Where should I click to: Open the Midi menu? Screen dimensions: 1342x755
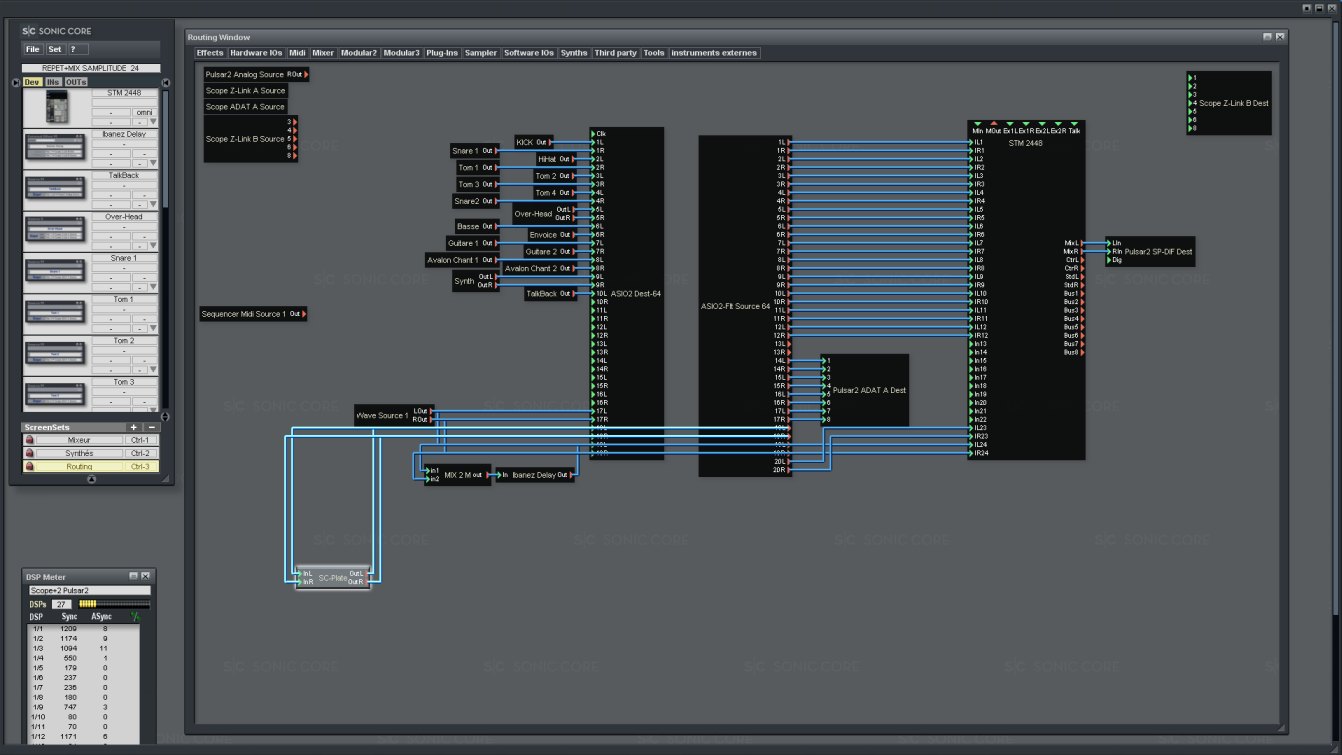[x=298, y=53]
